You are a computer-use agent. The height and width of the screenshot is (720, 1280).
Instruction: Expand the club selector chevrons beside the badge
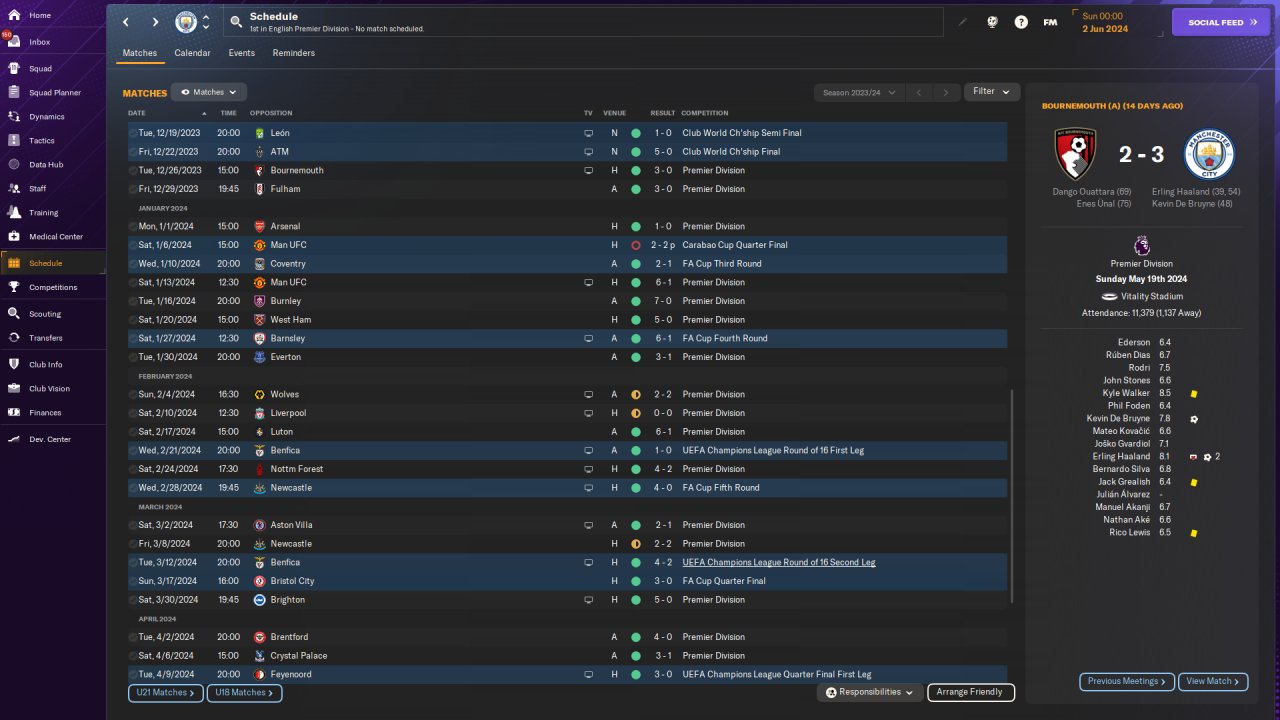tap(206, 22)
